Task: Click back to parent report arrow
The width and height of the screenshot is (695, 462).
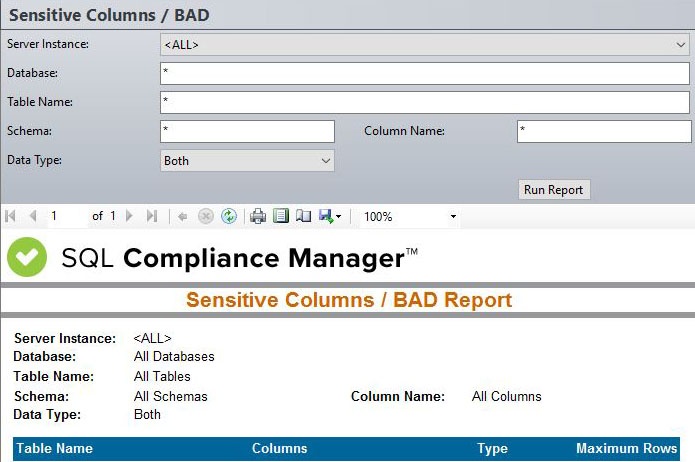Action: pyautogui.click(x=183, y=216)
